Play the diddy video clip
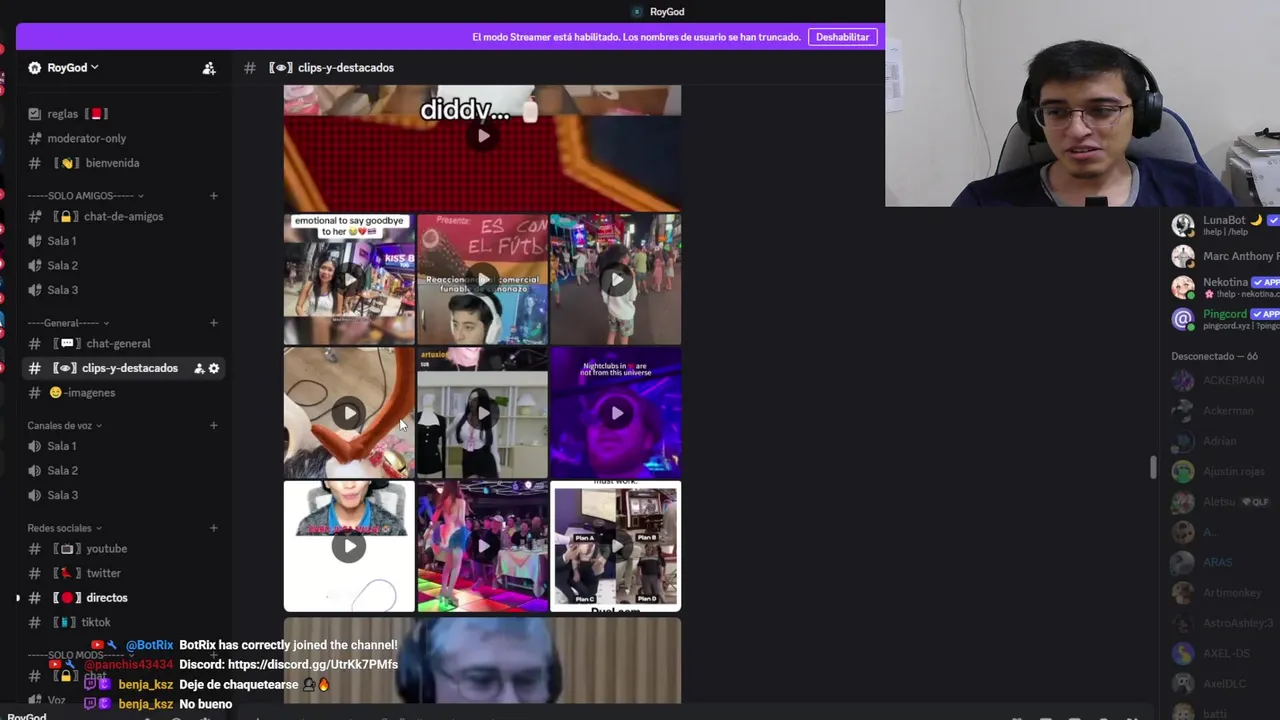This screenshot has width=1280, height=720. (483, 136)
